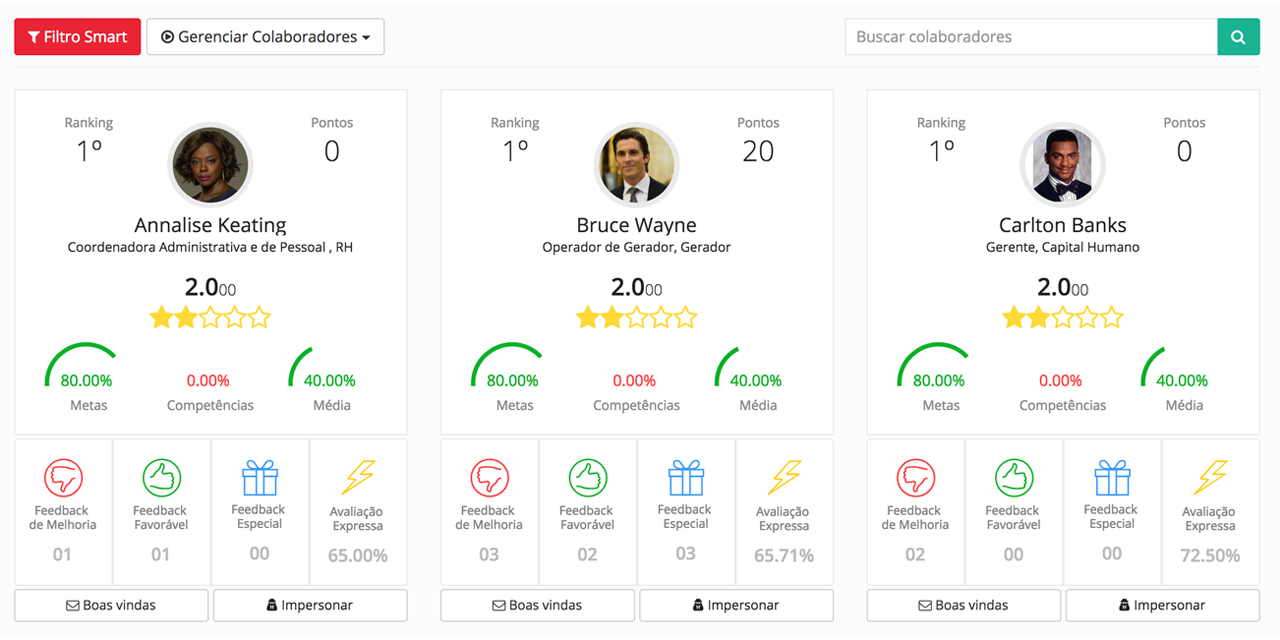
Task: Select the fifth star for Carlton Banks
Action: 1112,317
